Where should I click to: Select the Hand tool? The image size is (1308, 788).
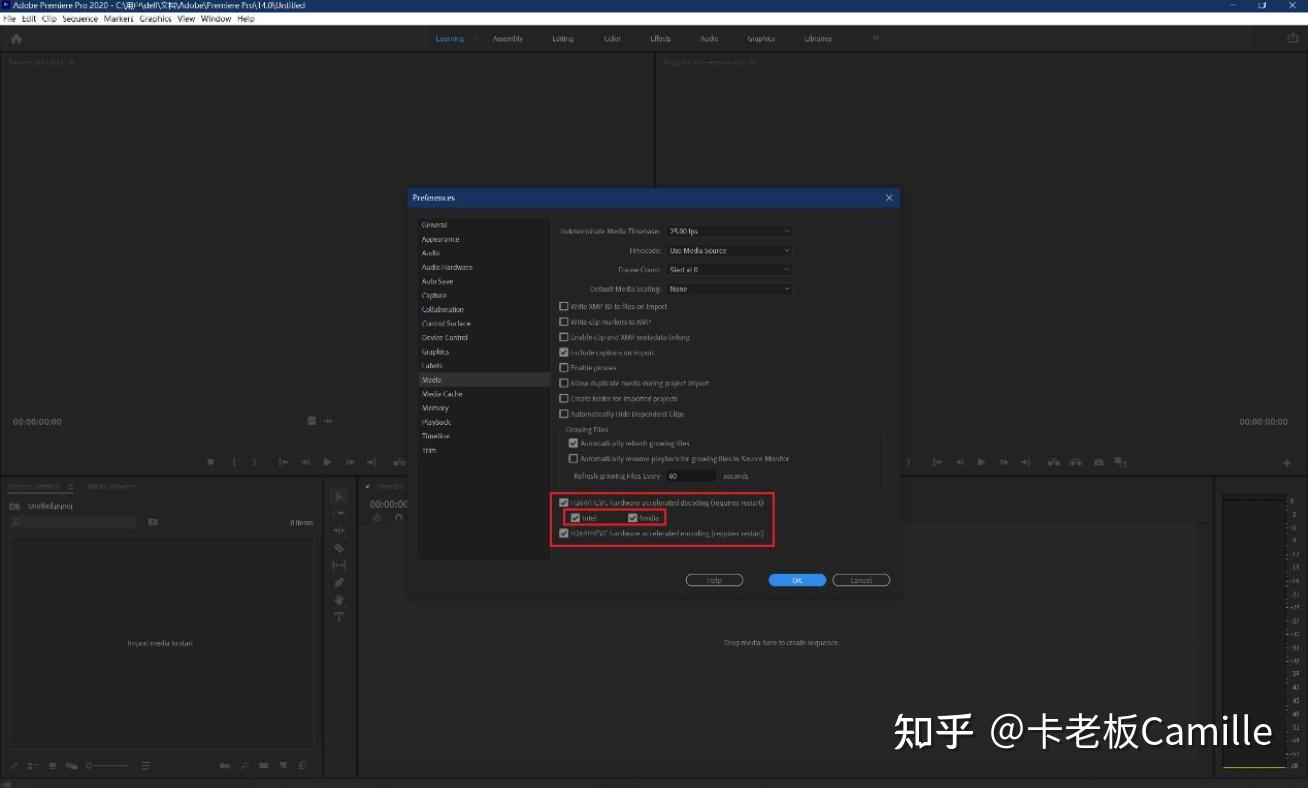coord(339,600)
